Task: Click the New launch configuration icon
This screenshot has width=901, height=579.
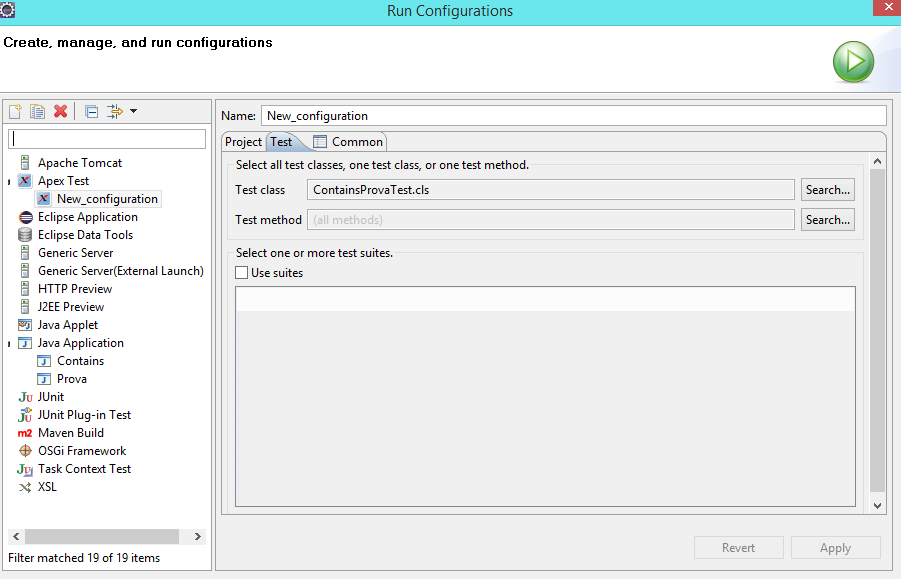Action: 16,112
